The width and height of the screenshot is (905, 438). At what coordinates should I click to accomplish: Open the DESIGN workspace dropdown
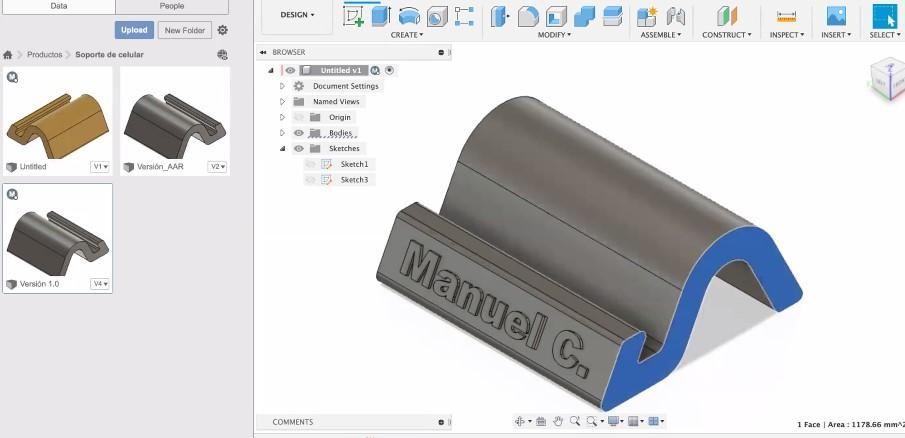coord(297,15)
